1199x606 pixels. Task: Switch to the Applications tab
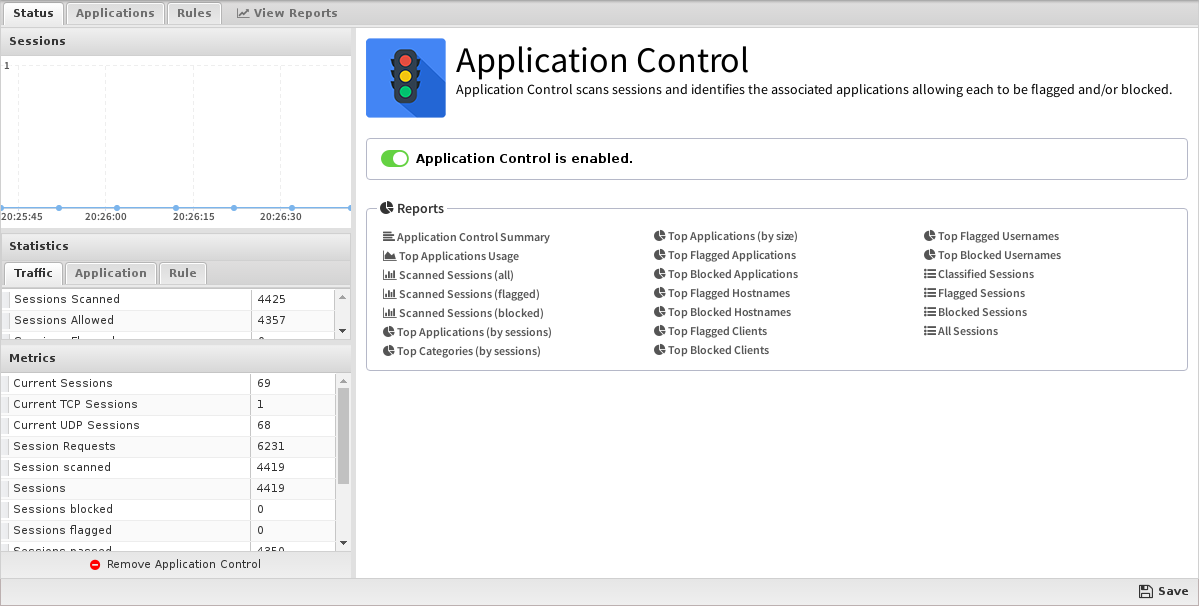[x=115, y=13]
